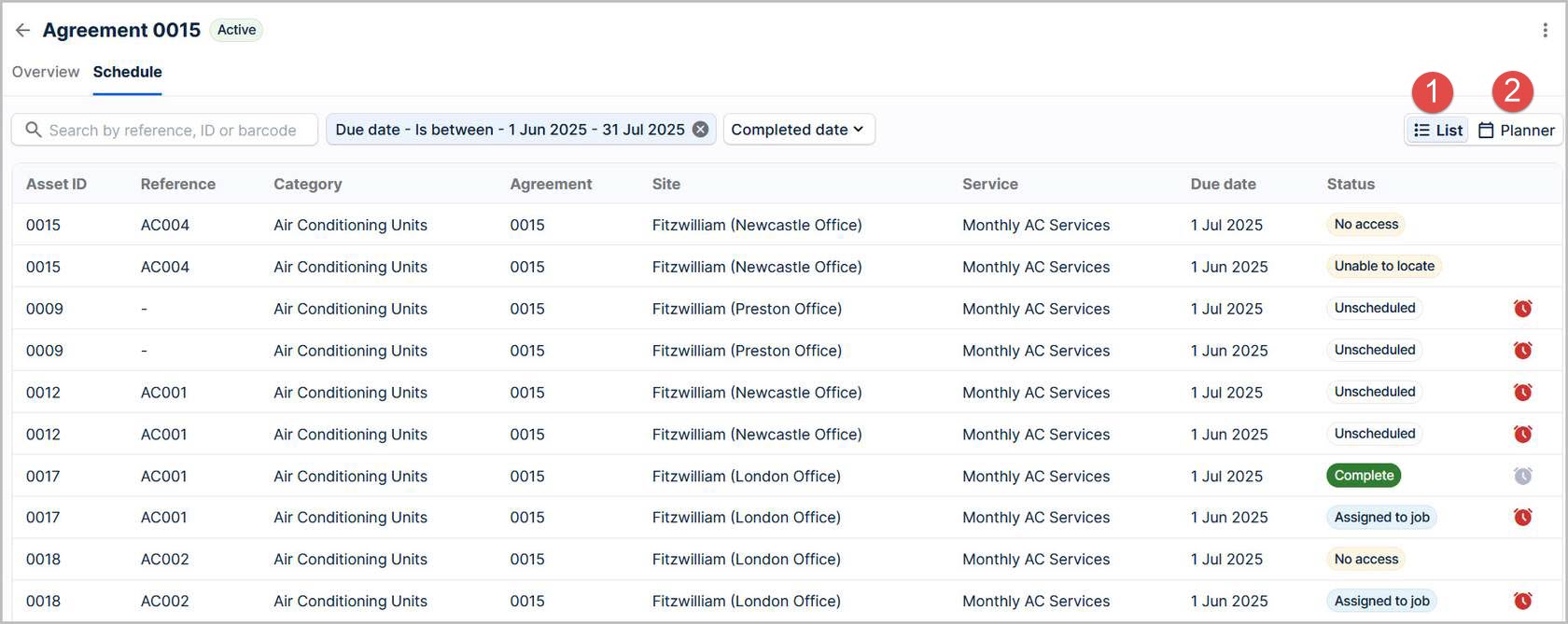The height and width of the screenshot is (624, 1568).
Task: Open the three-dot more options menu
Action: 1545,30
